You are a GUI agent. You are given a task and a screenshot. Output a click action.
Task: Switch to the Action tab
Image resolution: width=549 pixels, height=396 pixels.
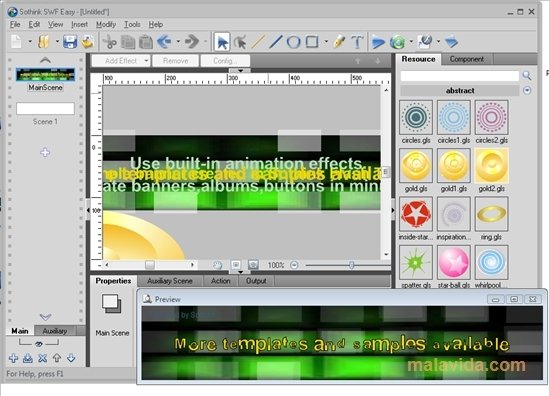tap(221, 281)
